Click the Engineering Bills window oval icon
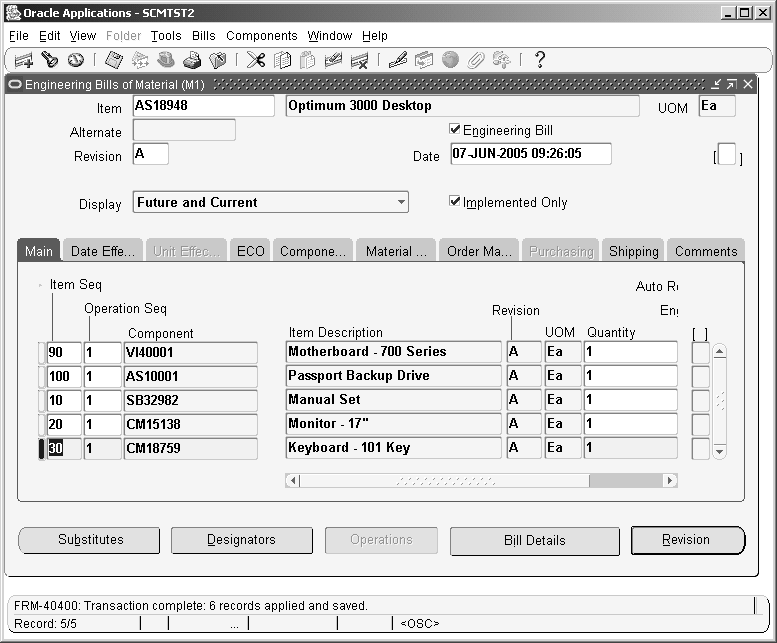The width and height of the screenshot is (777, 643). (x=15, y=85)
